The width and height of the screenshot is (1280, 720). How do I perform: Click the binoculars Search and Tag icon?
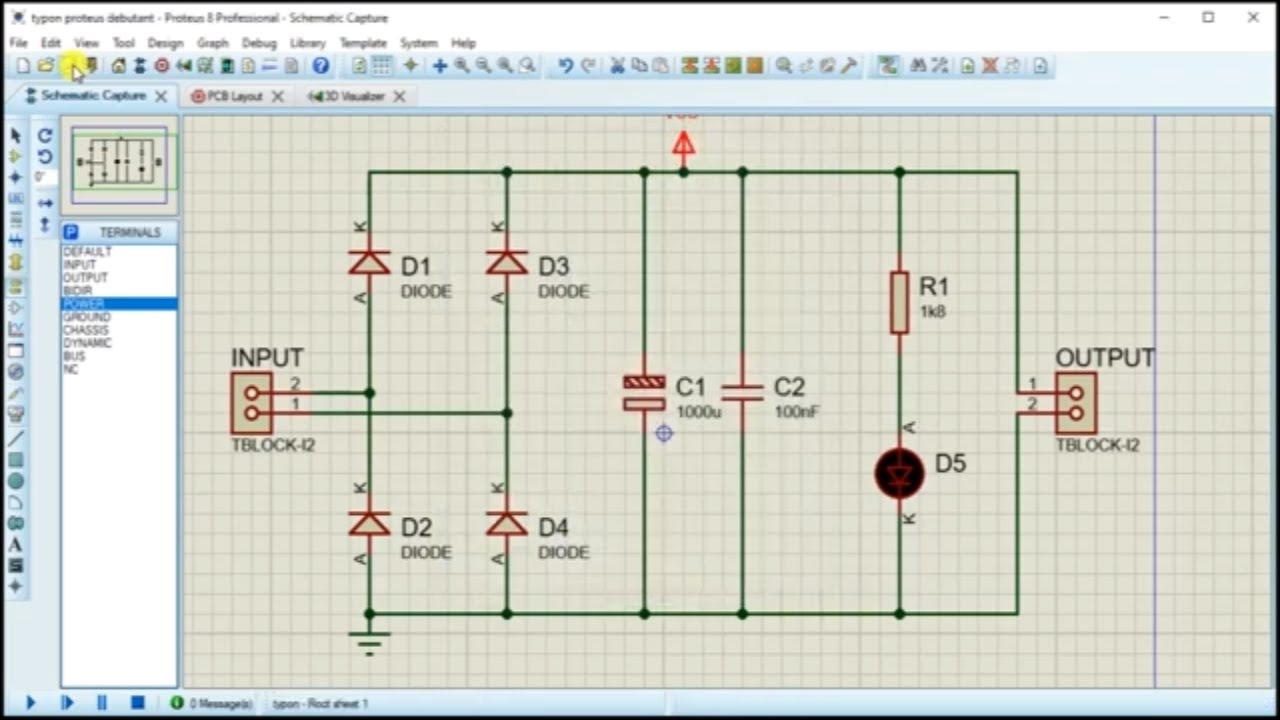pyautogui.click(x=917, y=66)
